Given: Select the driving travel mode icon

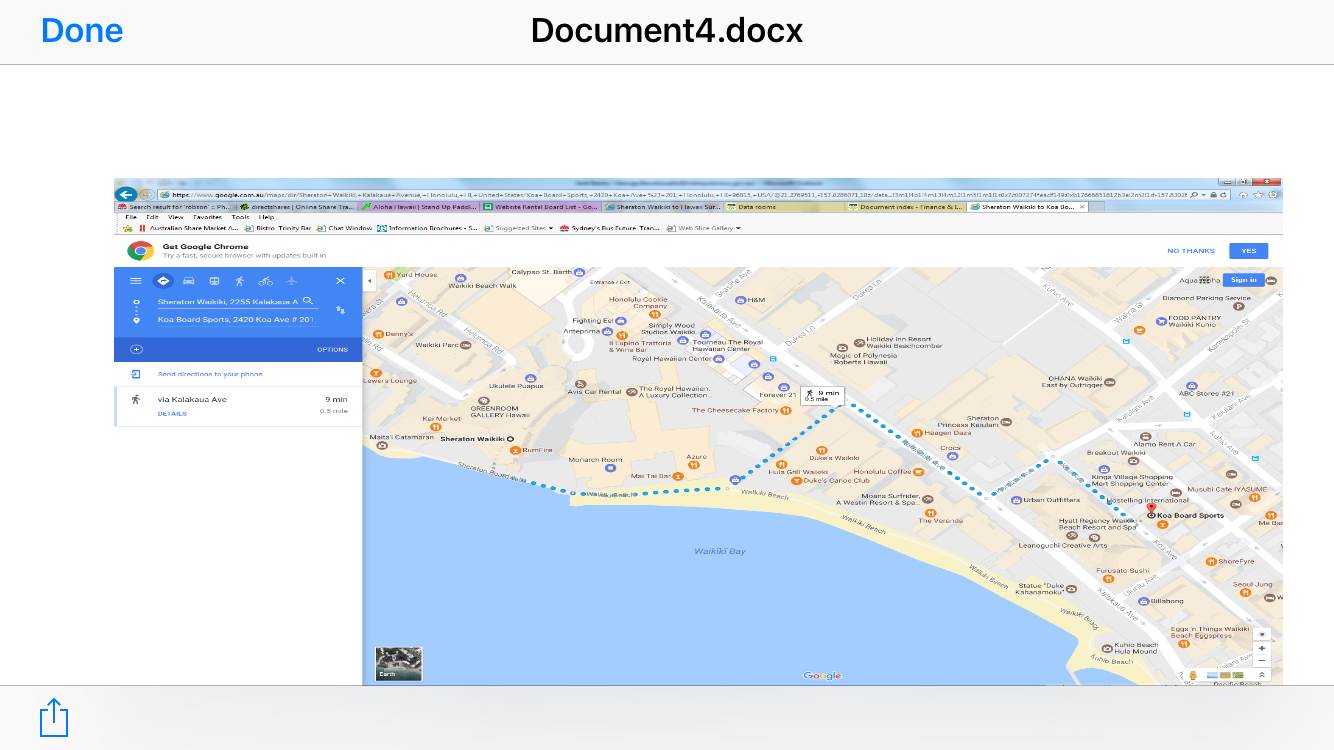Looking at the screenshot, I should pyautogui.click(x=188, y=281).
